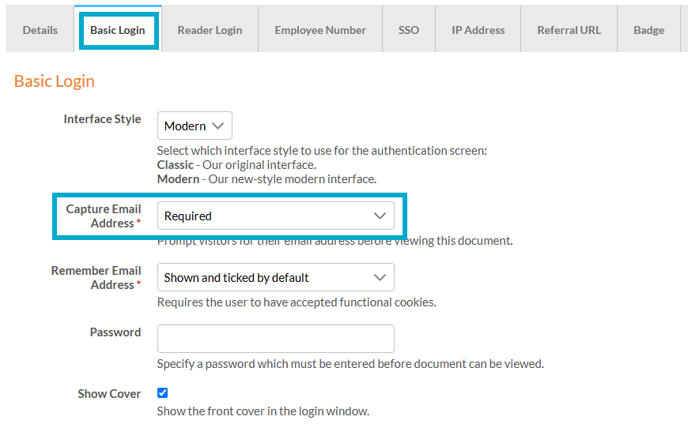688x424 pixels.
Task: Click the orange Basic Login heading
Action: point(54,81)
